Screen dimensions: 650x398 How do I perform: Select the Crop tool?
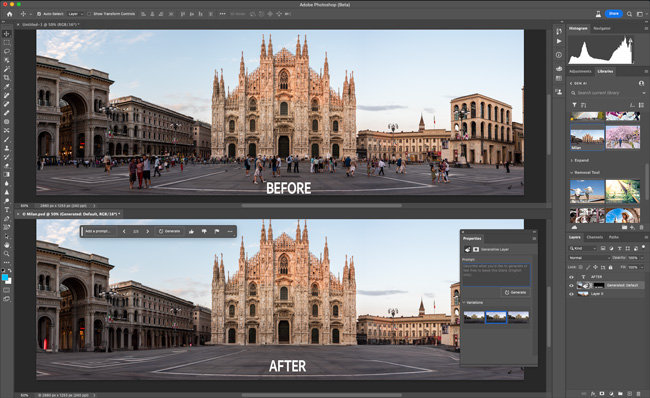(x=7, y=78)
